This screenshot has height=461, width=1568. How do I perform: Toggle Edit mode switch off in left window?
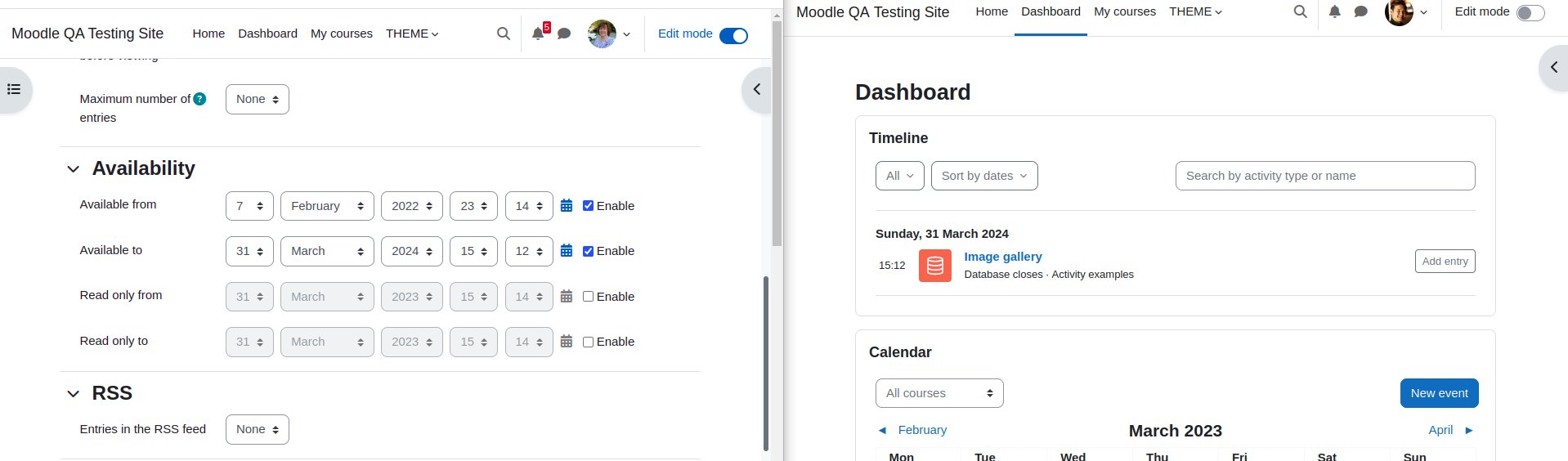[x=733, y=35]
